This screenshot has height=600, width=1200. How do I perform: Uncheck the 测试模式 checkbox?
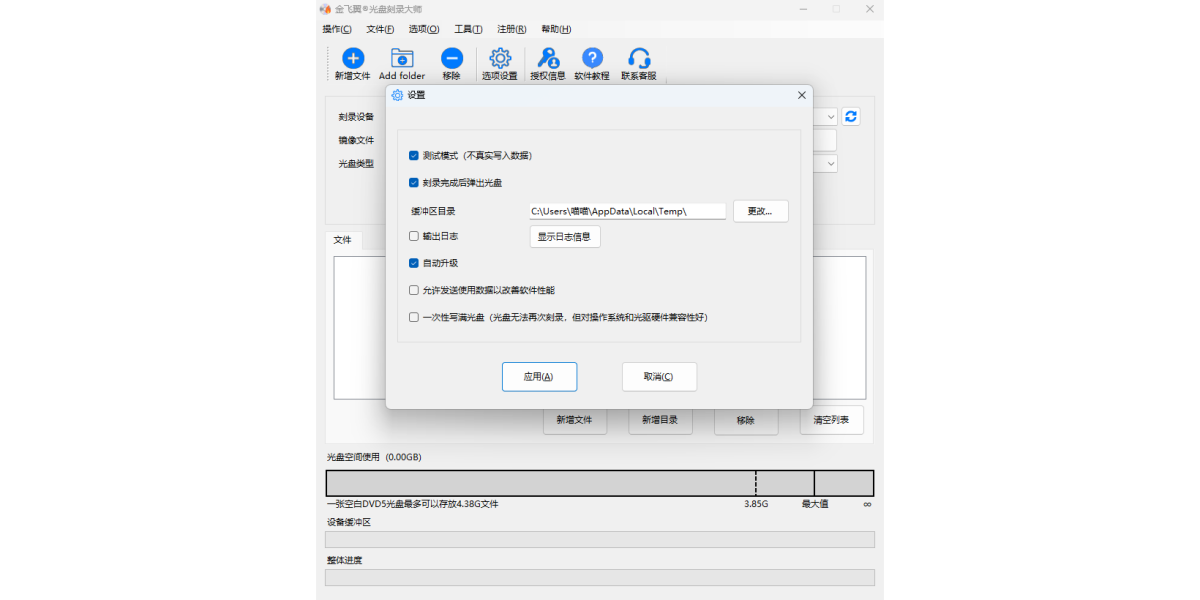(414, 156)
